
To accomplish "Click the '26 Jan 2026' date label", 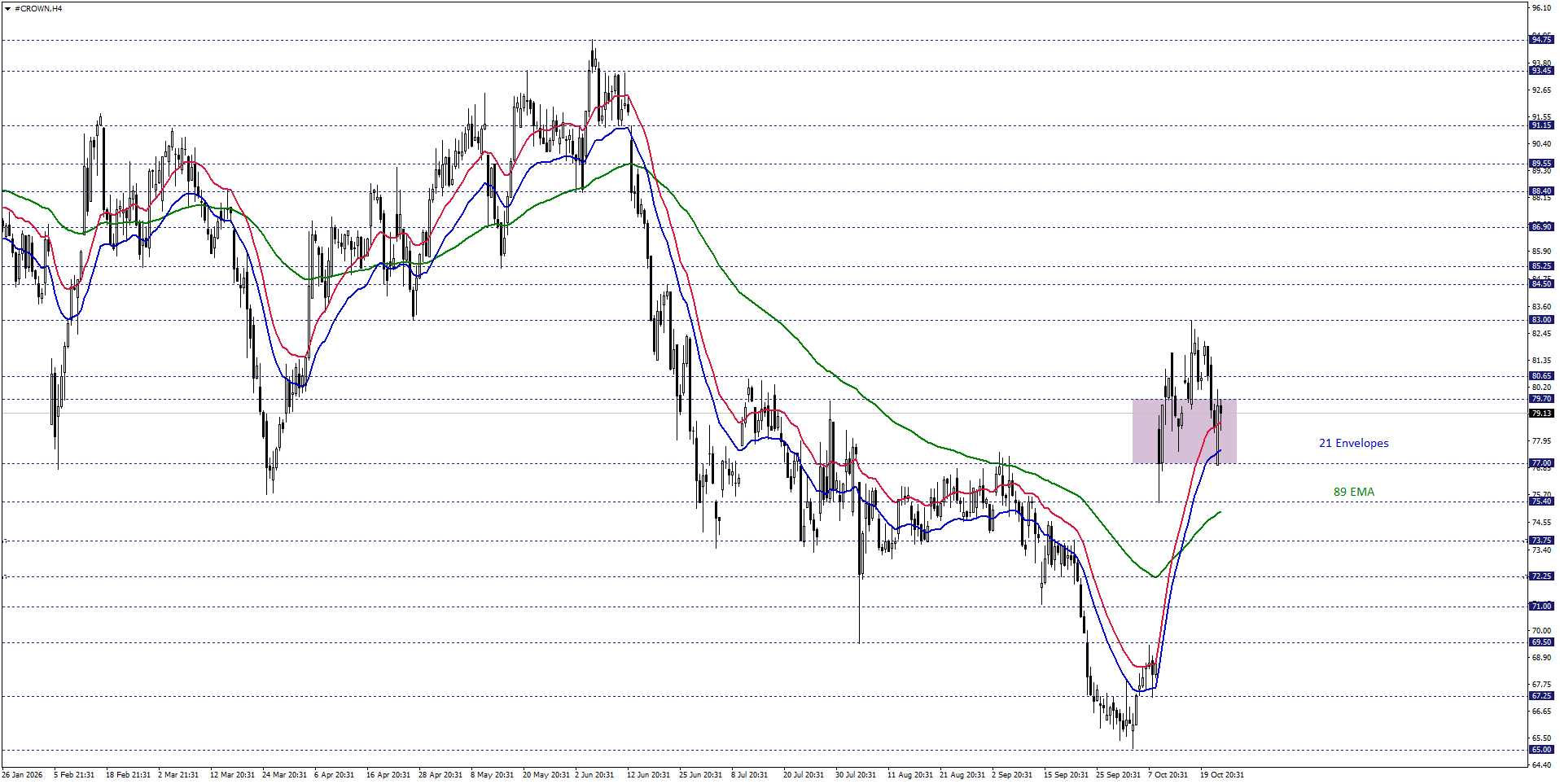I will tap(22, 775).
